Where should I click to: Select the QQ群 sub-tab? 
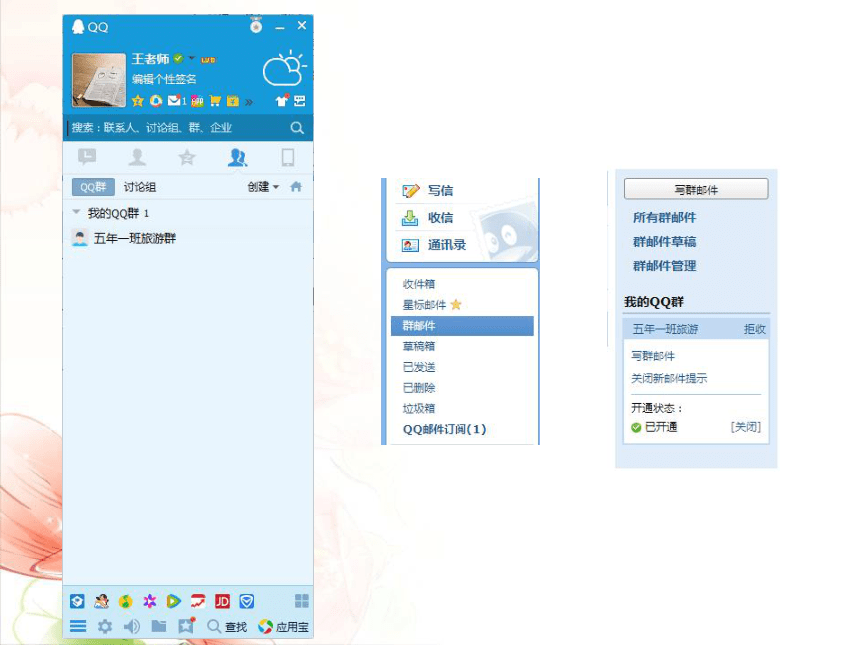(93, 187)
